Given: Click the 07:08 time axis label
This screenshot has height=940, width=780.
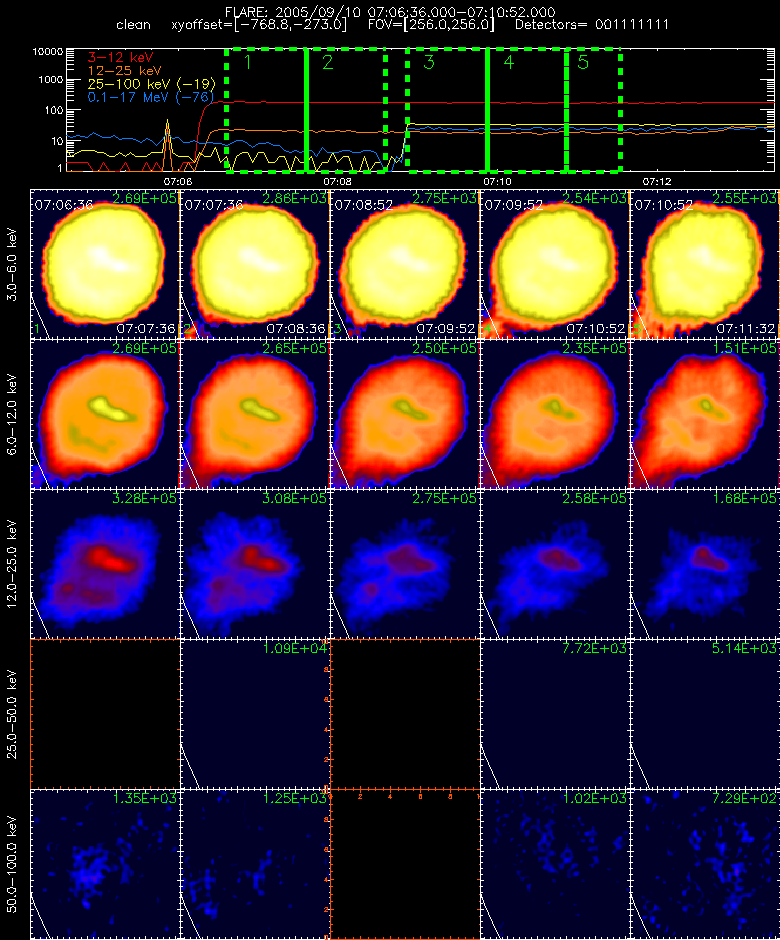Looking at the screenshot, I should (x=337, y=181).
